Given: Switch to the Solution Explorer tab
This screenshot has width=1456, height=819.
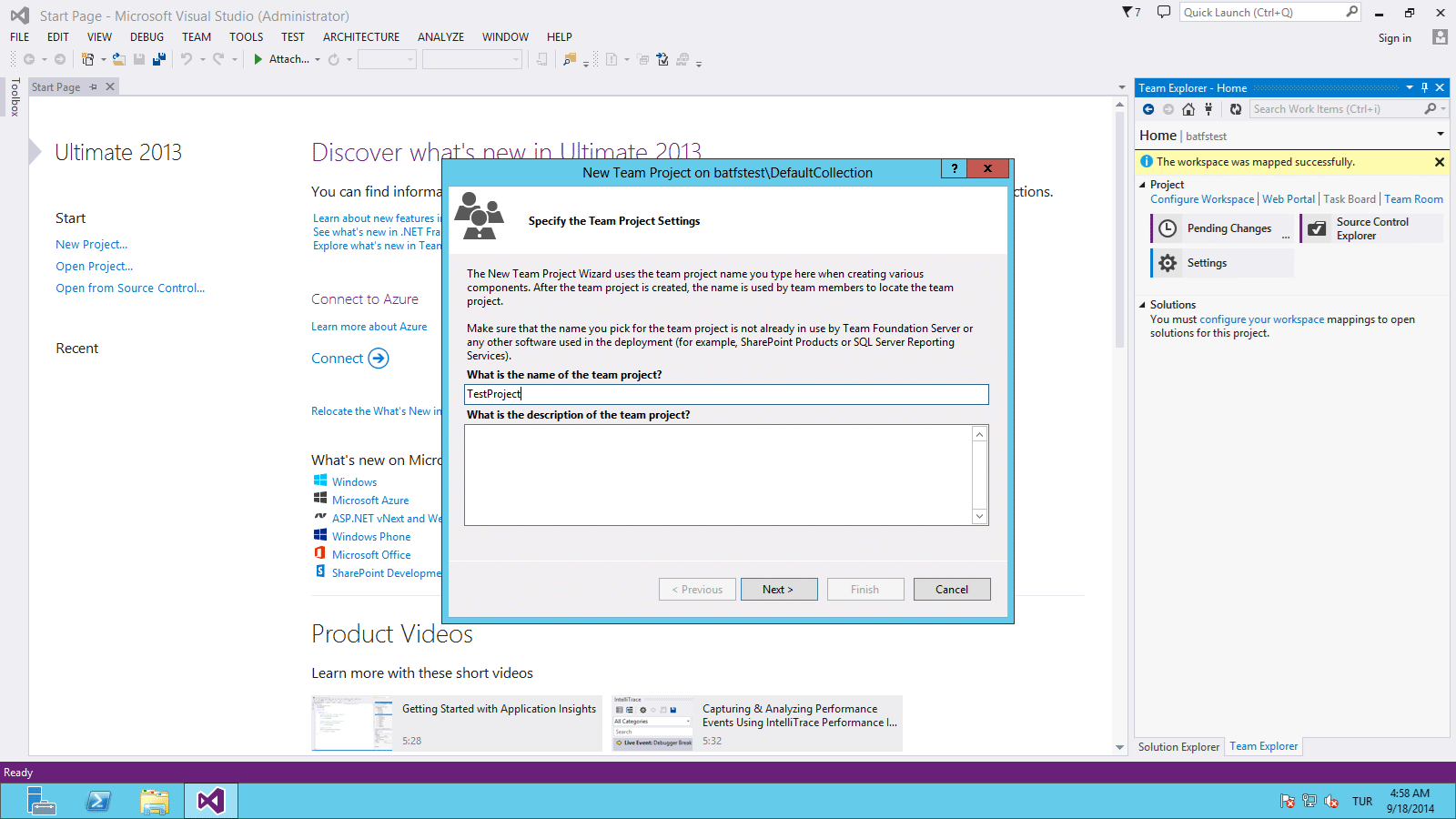Looking at the screenshot, I should coord(1178,746).
